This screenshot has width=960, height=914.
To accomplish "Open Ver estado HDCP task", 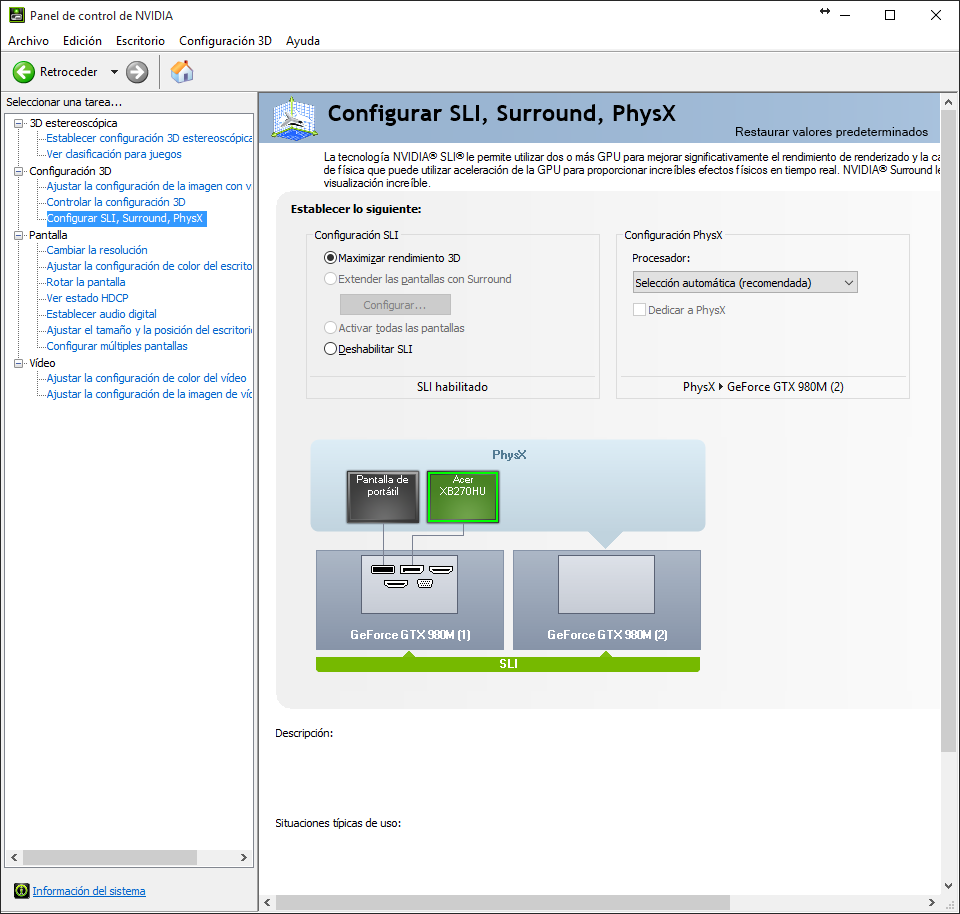I will tap(88, 298).
